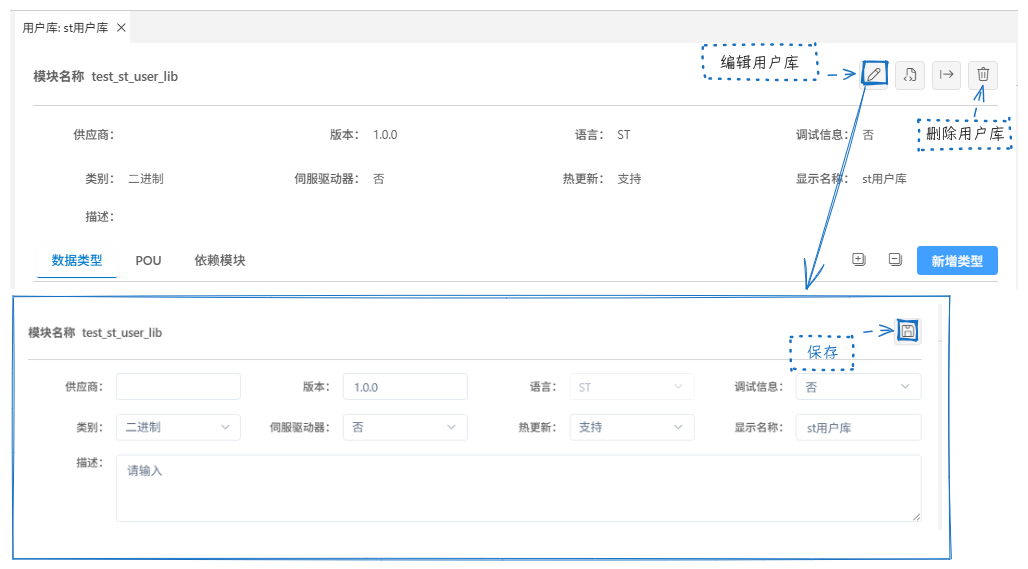Switch to the 数据类型 tab

tap(77, 260)
